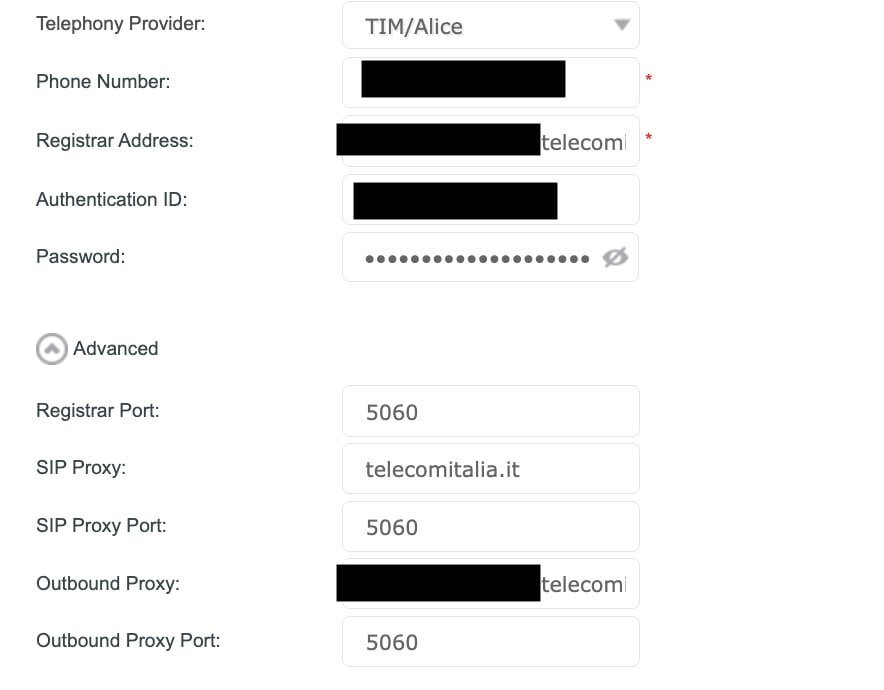This screenshot has width=884, height=690.
Task: Select the Outbound Proxy Port field
Action: (x=490, y=642)
